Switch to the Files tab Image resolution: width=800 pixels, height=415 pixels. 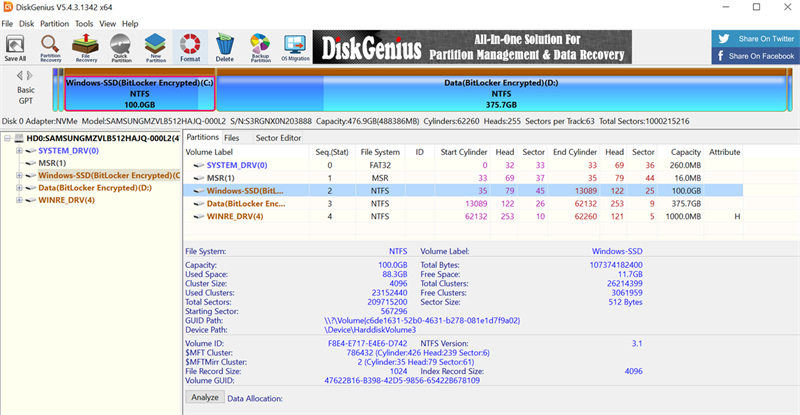click(232, 138)
